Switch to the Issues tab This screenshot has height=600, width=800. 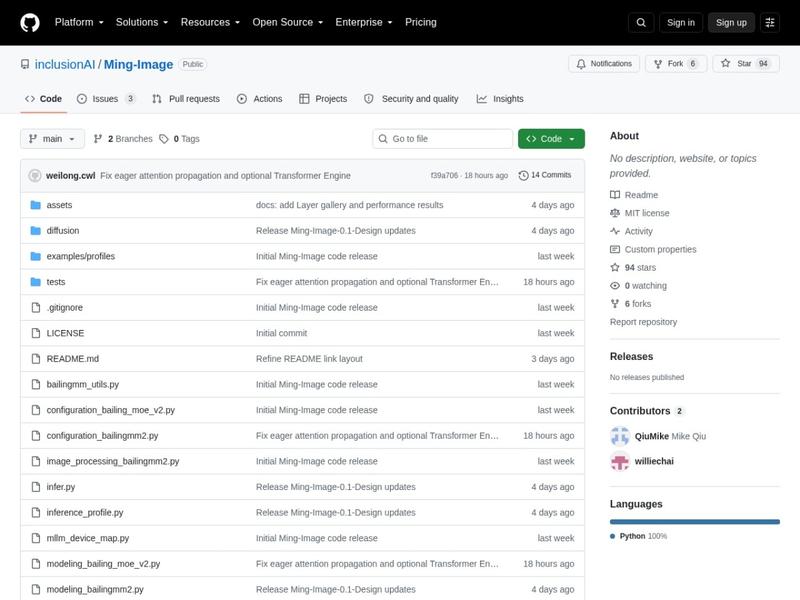(x=106, y=99)
